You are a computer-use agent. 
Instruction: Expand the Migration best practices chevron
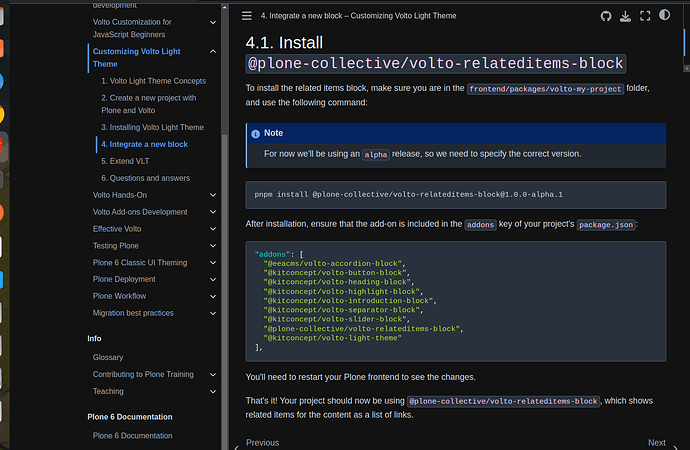tap(213, 313)
